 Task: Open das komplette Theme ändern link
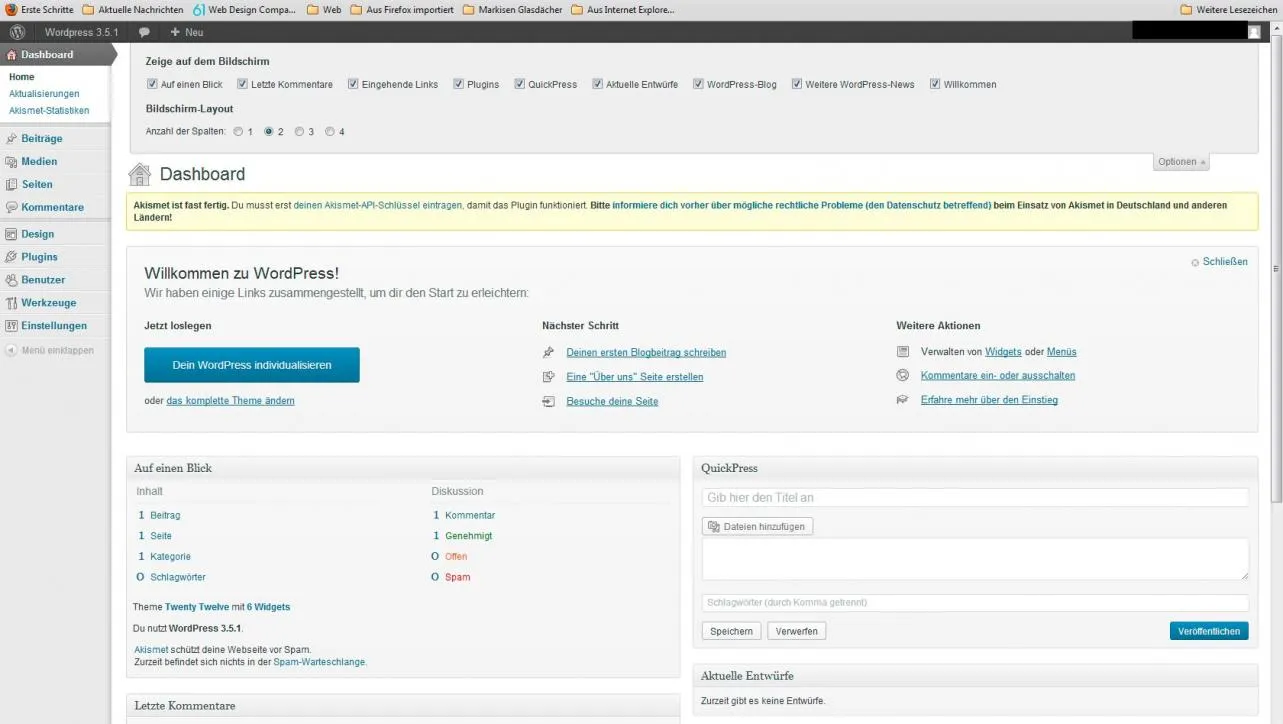pyautogui.click(x=230, y=401)
